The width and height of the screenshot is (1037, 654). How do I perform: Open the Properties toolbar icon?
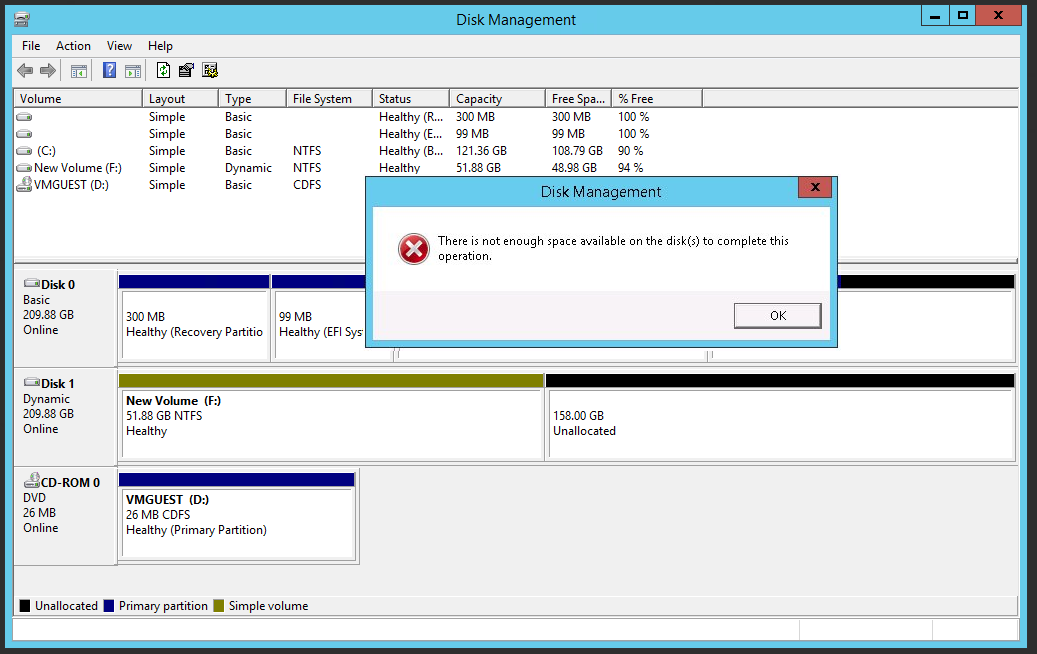(187, 70)
